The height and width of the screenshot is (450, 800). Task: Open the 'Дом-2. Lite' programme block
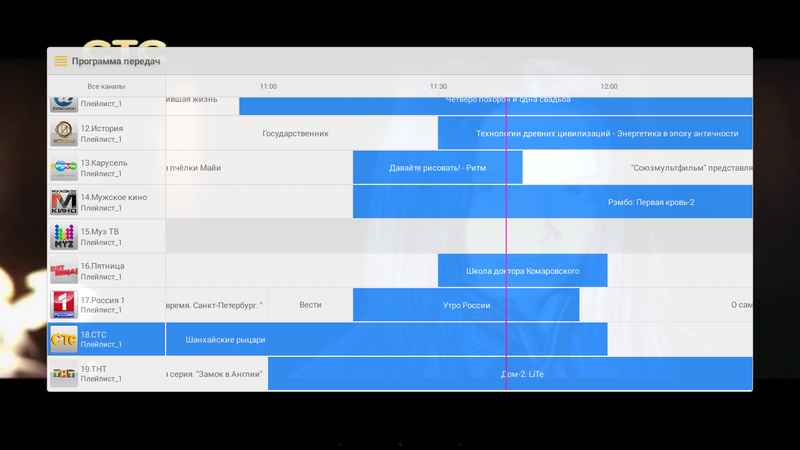[x=510, y=374]
